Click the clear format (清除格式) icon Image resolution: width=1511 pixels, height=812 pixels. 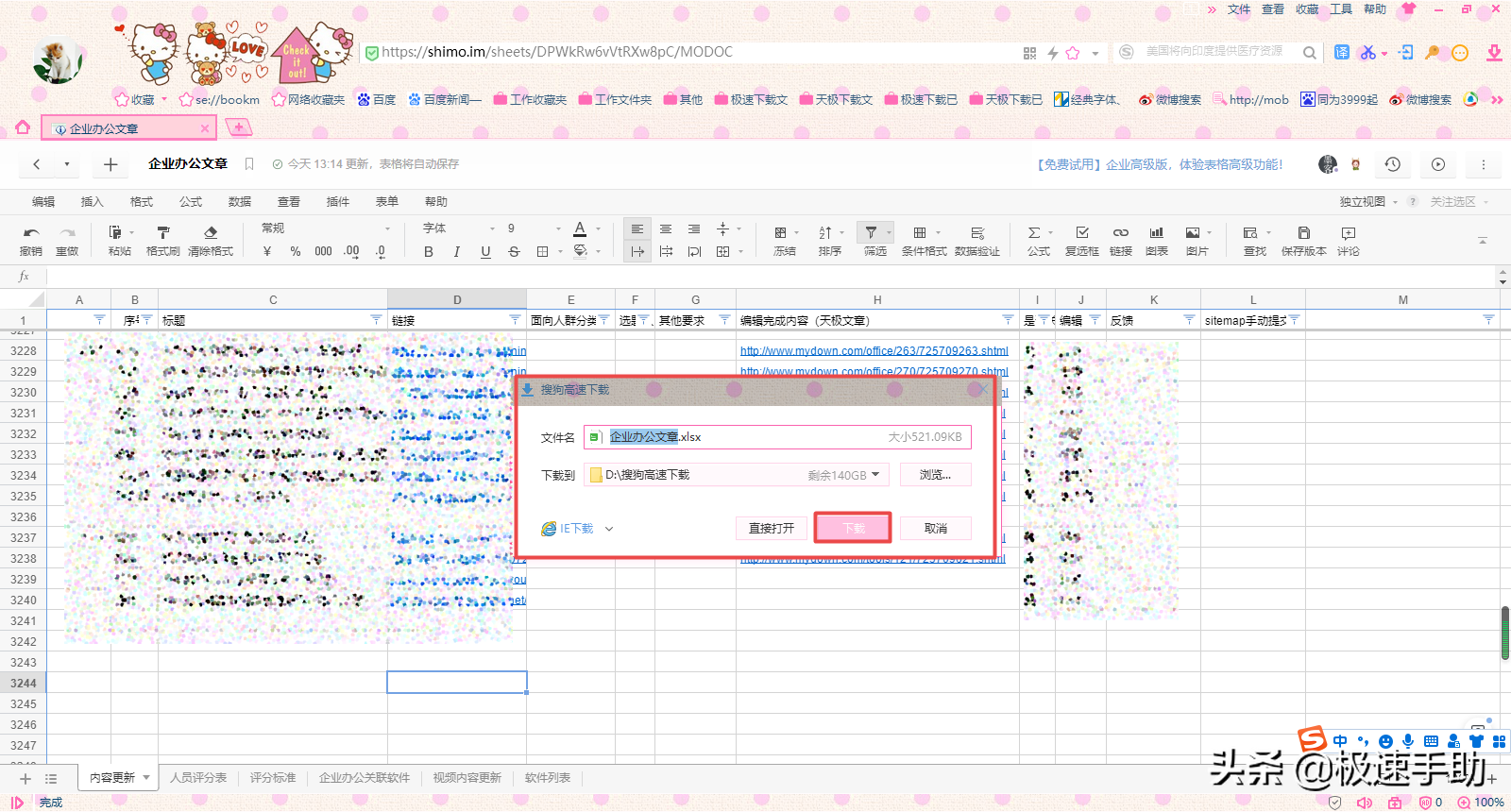pos(211,232)
